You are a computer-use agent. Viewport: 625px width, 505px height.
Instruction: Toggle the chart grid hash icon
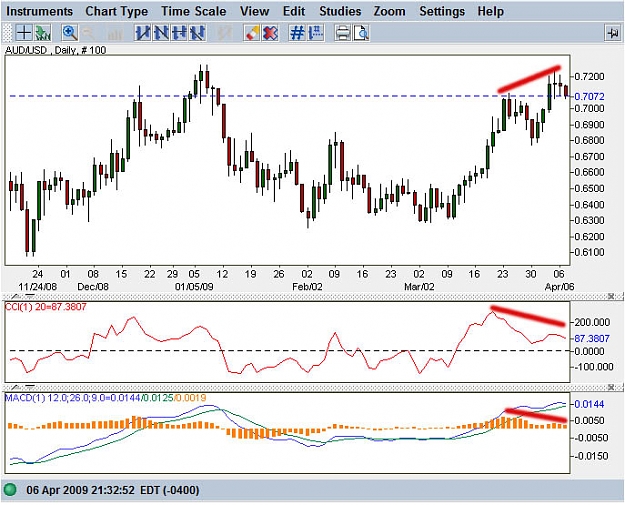click(x=297, y=33)
